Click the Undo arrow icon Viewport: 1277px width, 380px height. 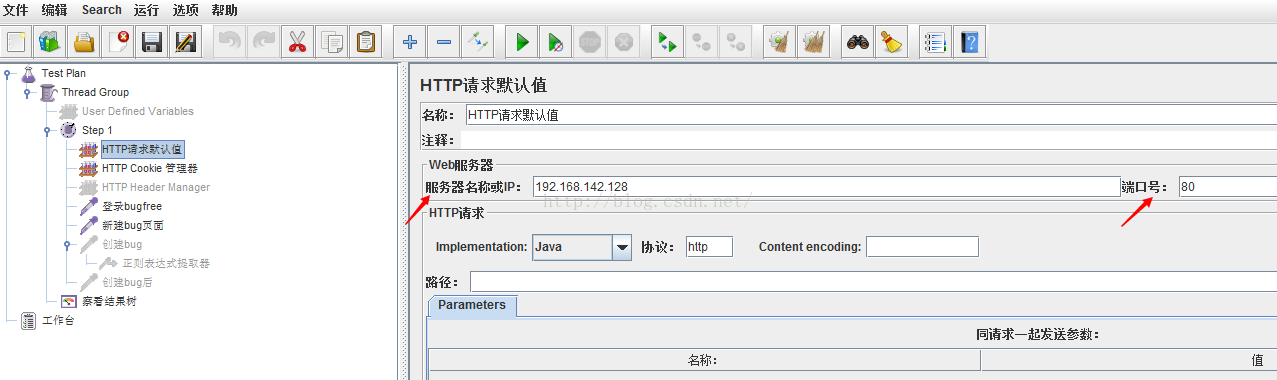[230, 42]
